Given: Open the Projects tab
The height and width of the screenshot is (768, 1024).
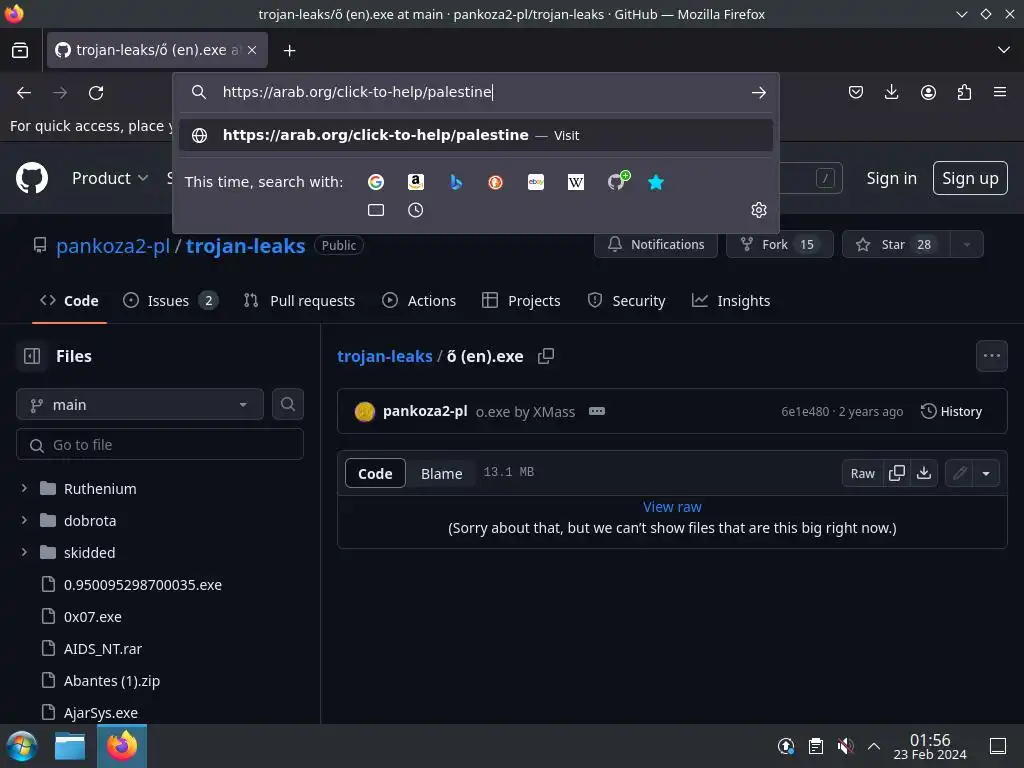Looking at the screenshot, I should [x=521, y=301].
